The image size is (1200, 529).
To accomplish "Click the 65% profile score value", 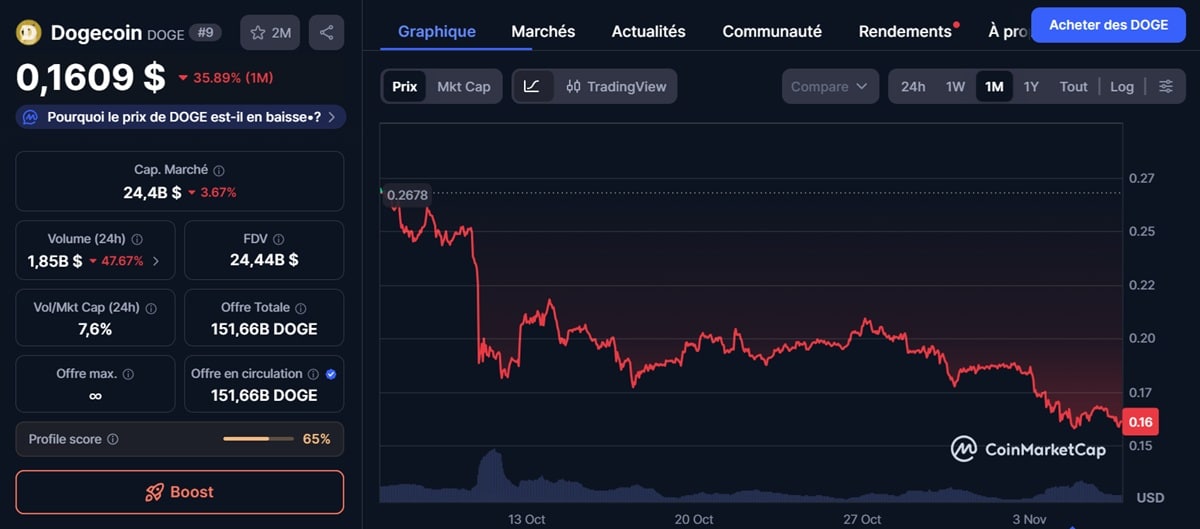I will pos(317,439).
